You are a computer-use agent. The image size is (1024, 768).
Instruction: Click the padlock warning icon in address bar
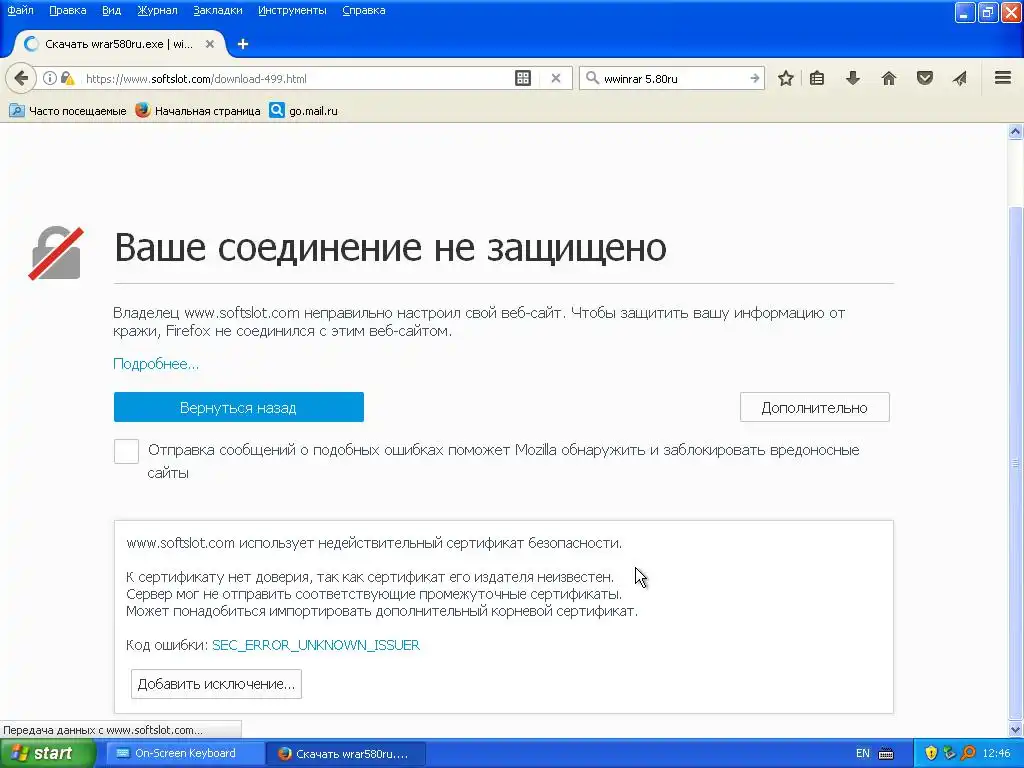point(67,78)
